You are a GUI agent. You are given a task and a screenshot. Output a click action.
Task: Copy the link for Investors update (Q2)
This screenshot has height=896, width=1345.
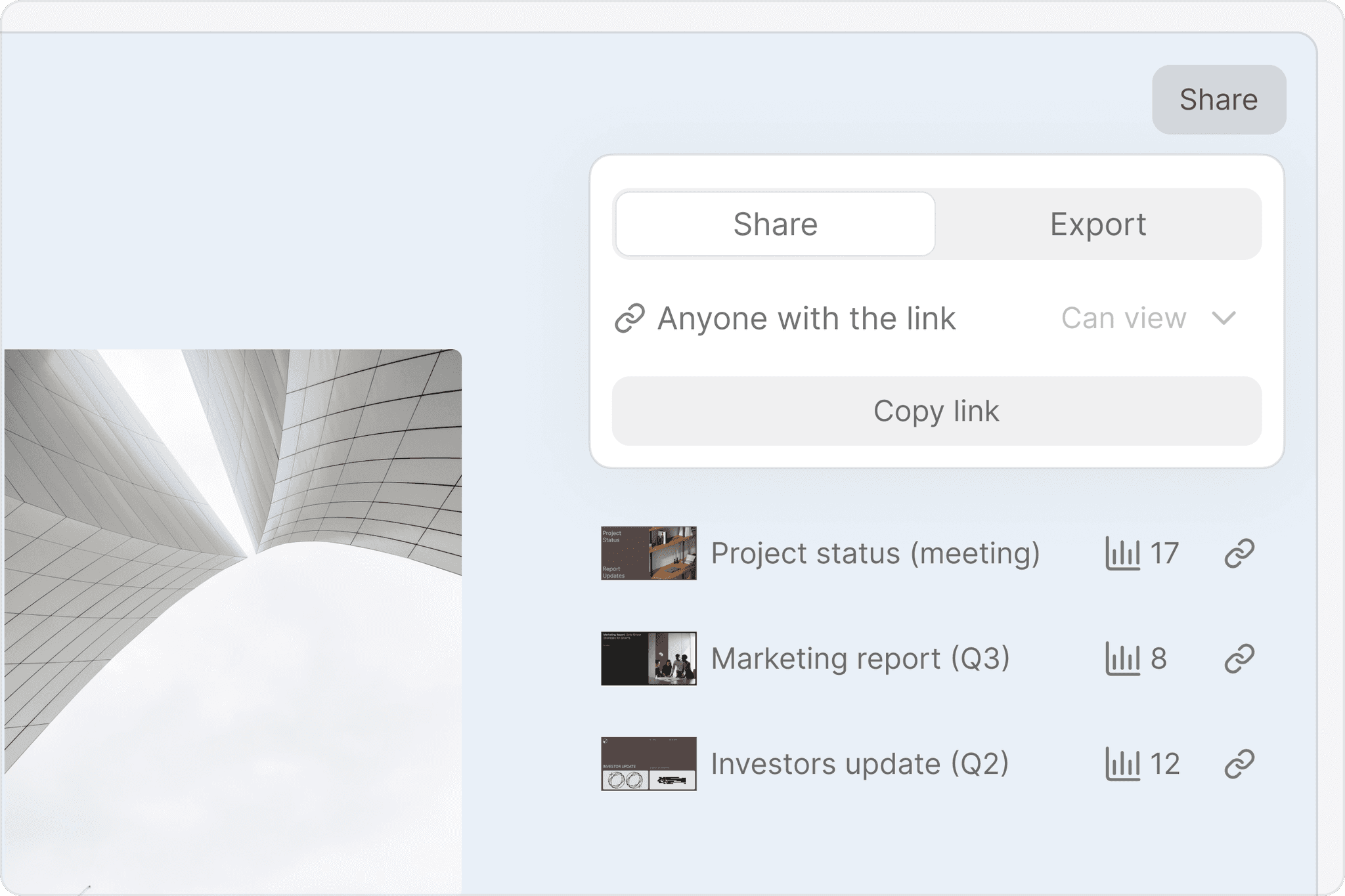pyautogui.click(x=1240, y=763)
